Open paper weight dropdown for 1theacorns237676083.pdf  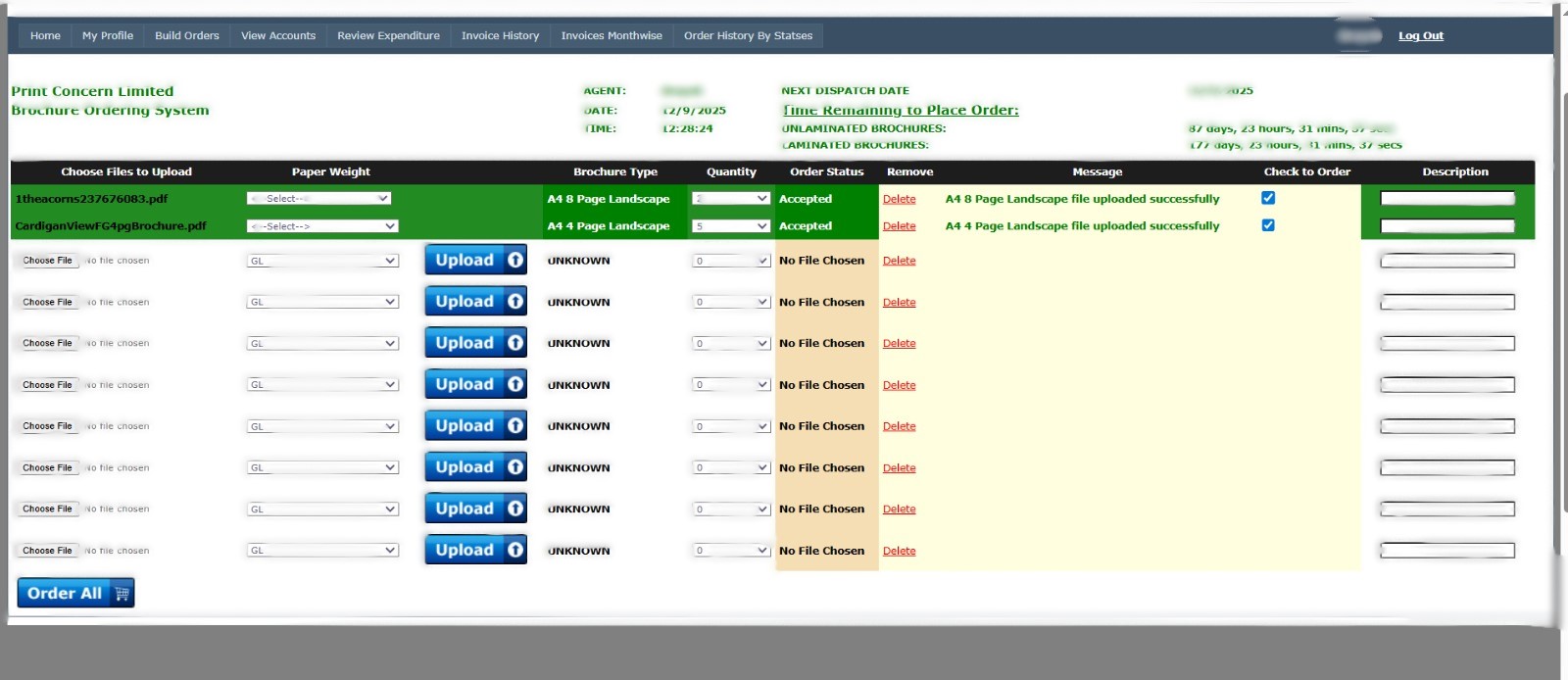[319, 199]
